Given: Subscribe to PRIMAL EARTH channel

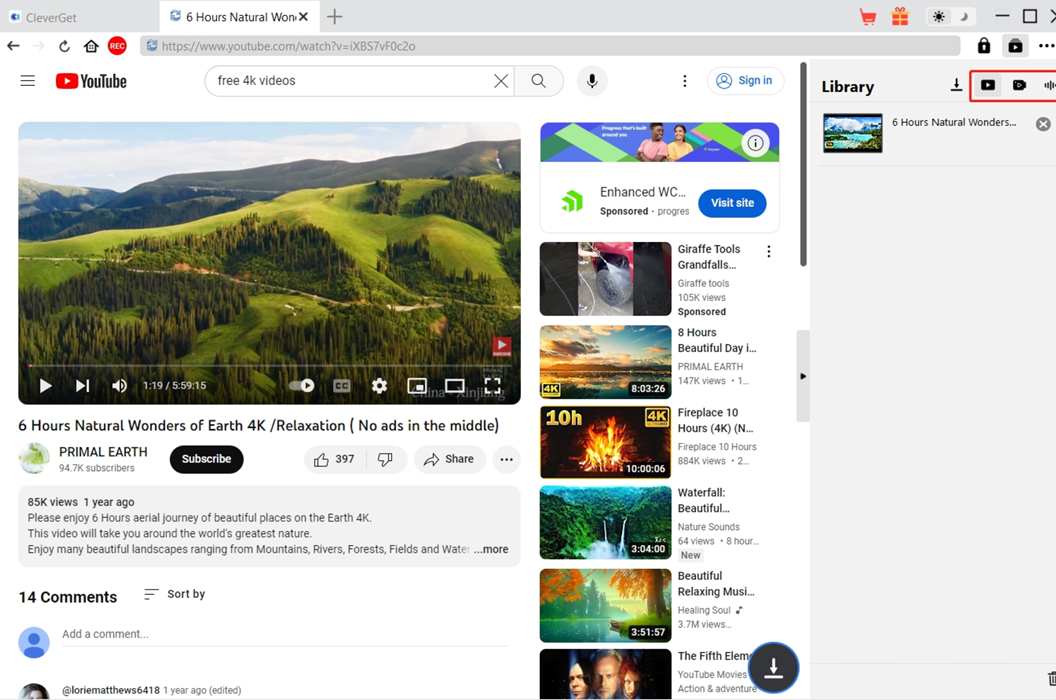Looking at the screenshot, I should point(206,459).
